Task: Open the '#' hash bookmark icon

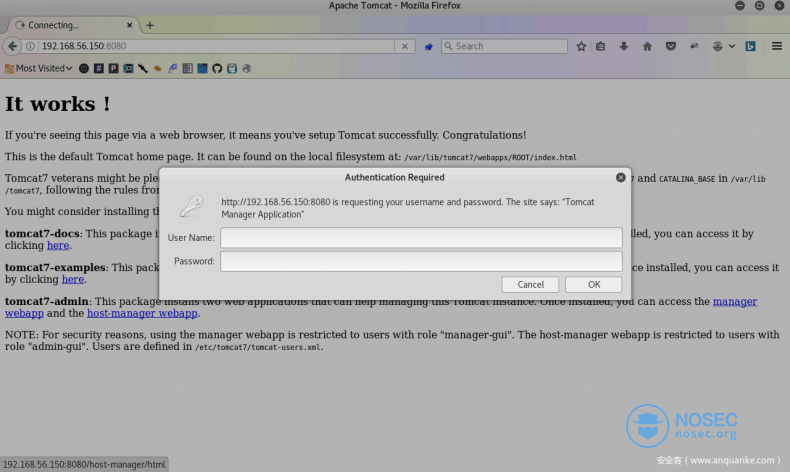Action: (99, 69)
